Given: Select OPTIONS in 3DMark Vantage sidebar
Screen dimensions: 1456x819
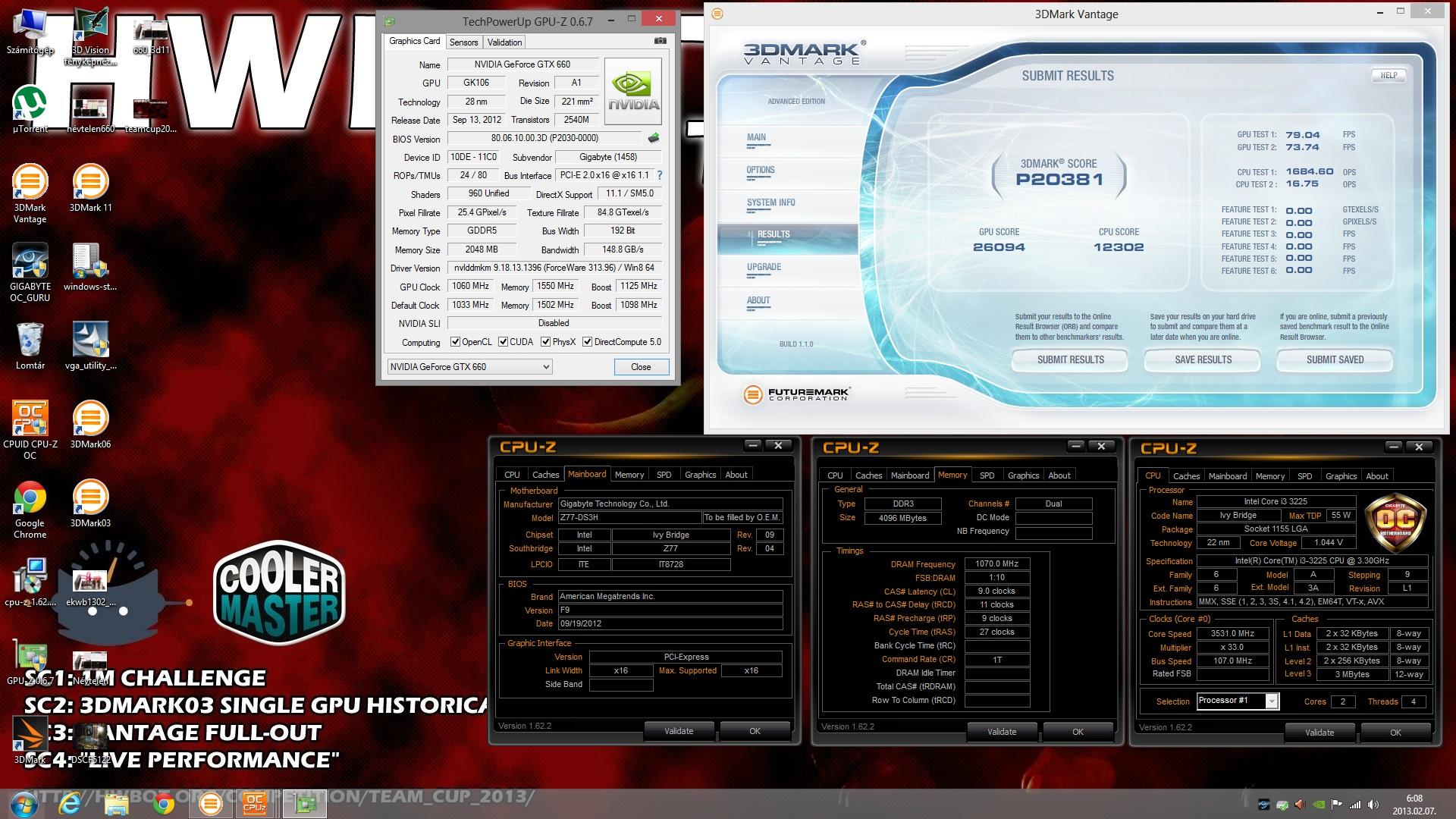Looking at the screenshot, I should tap(760, 170).
